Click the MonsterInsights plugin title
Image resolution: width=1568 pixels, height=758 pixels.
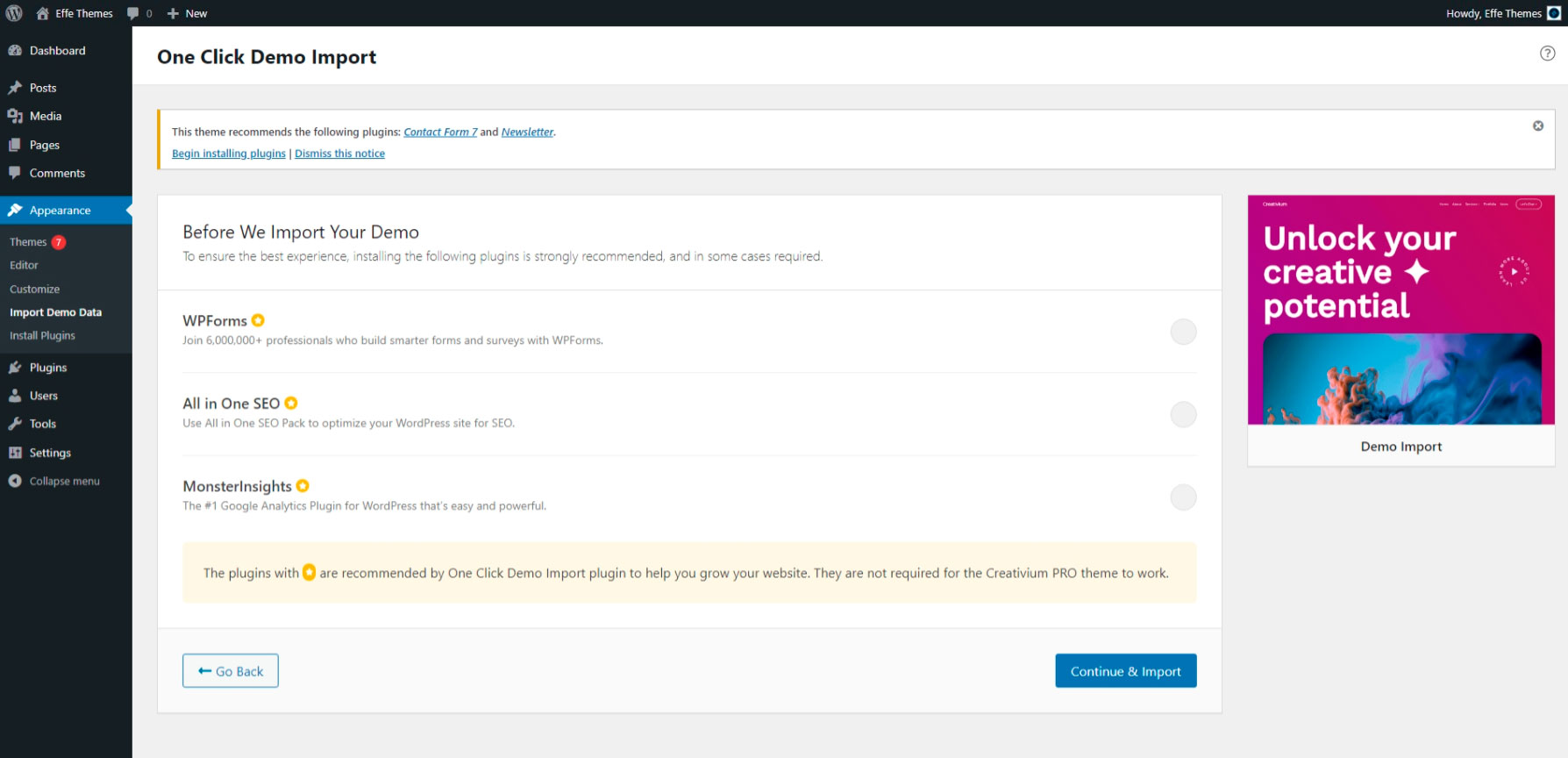coord(237,486)
